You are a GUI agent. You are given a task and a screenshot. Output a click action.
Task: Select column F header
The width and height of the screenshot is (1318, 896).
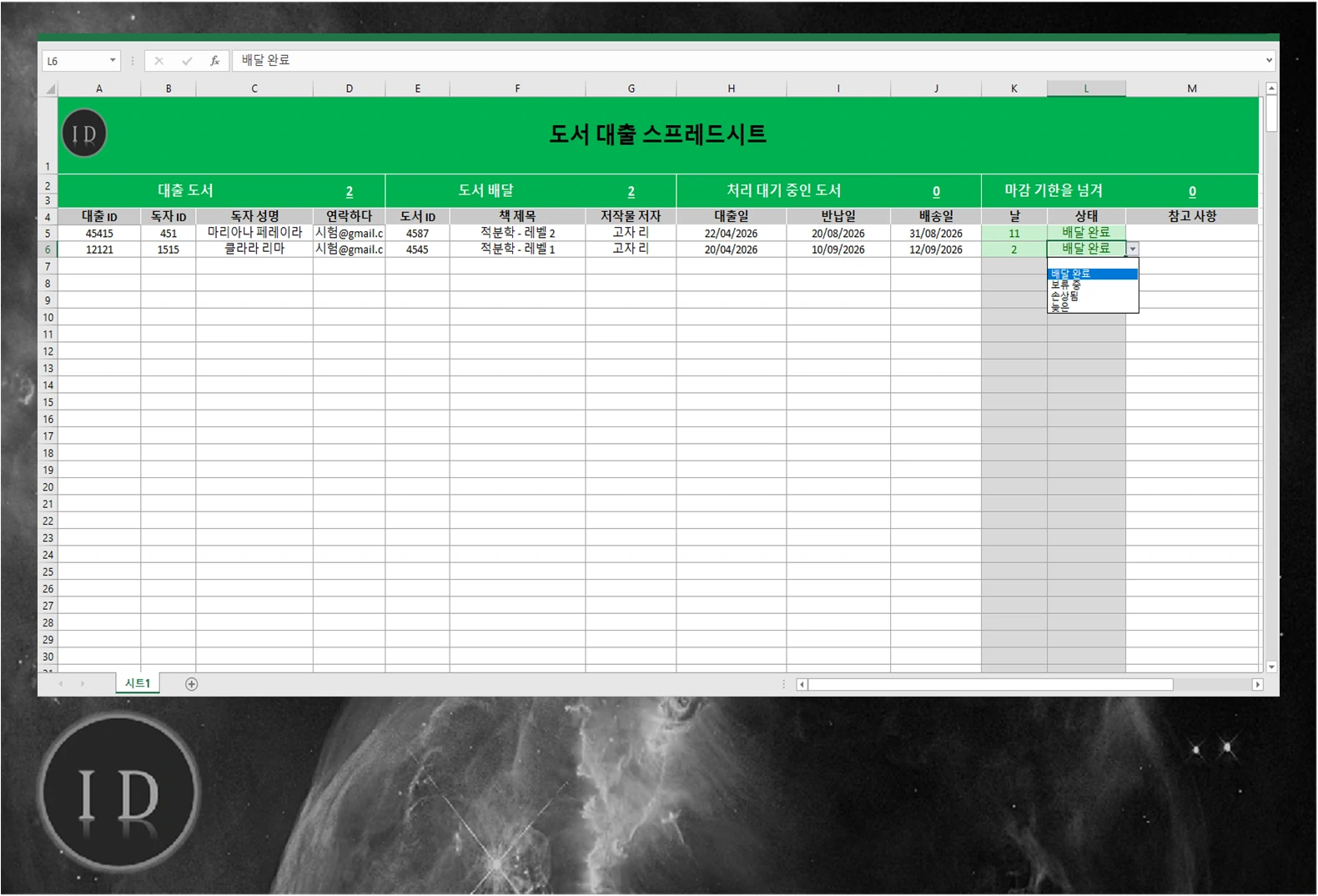517,88
